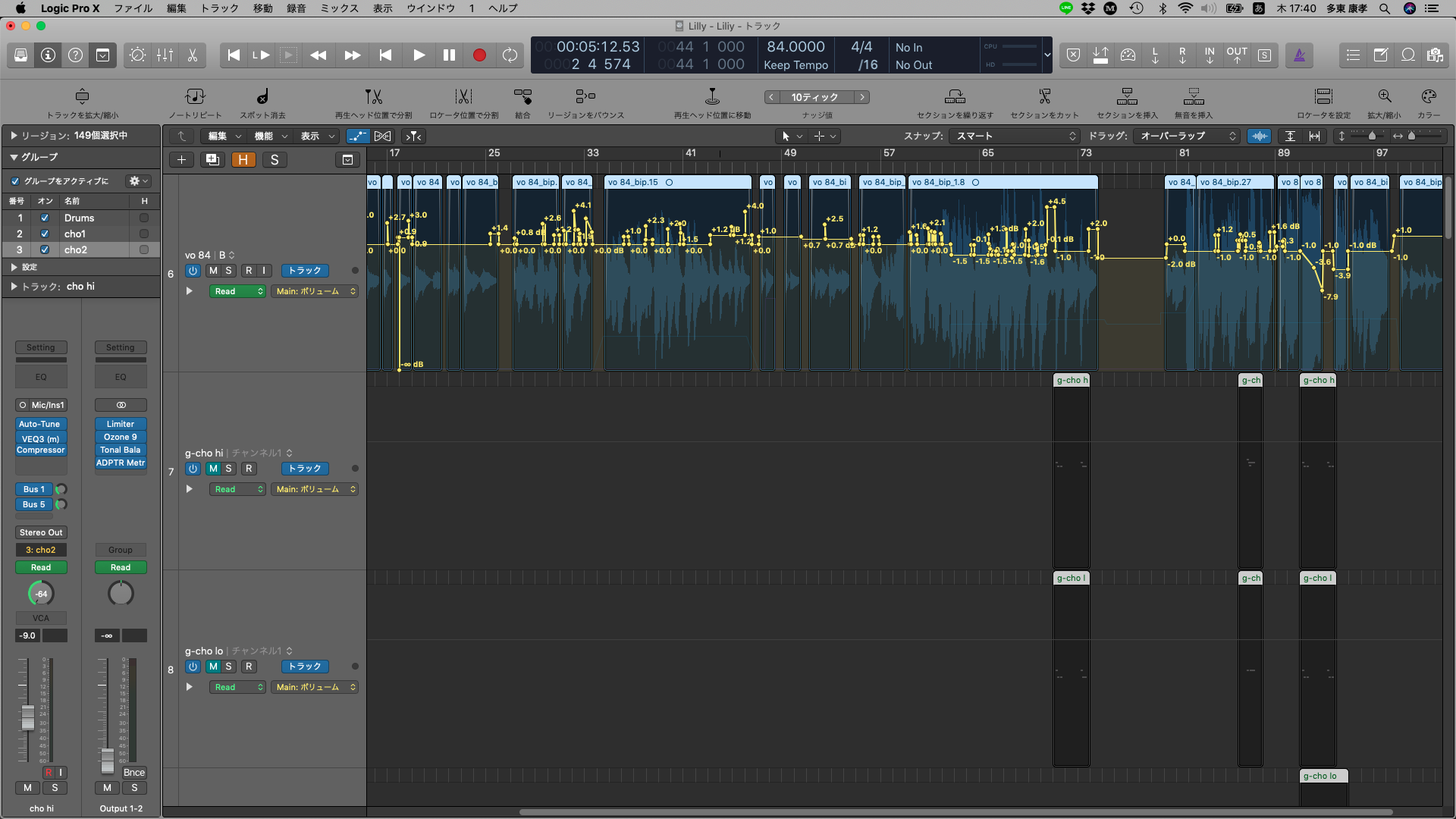
Task: Click the split at playhead tool
Action: 373,97
